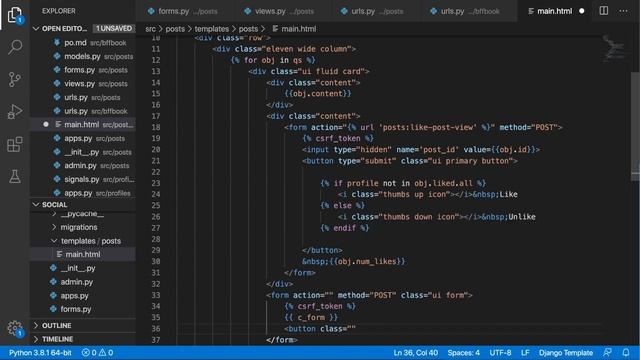Click the unsaved dot on the main.html tab
The image size is (640, 360).
582,11
